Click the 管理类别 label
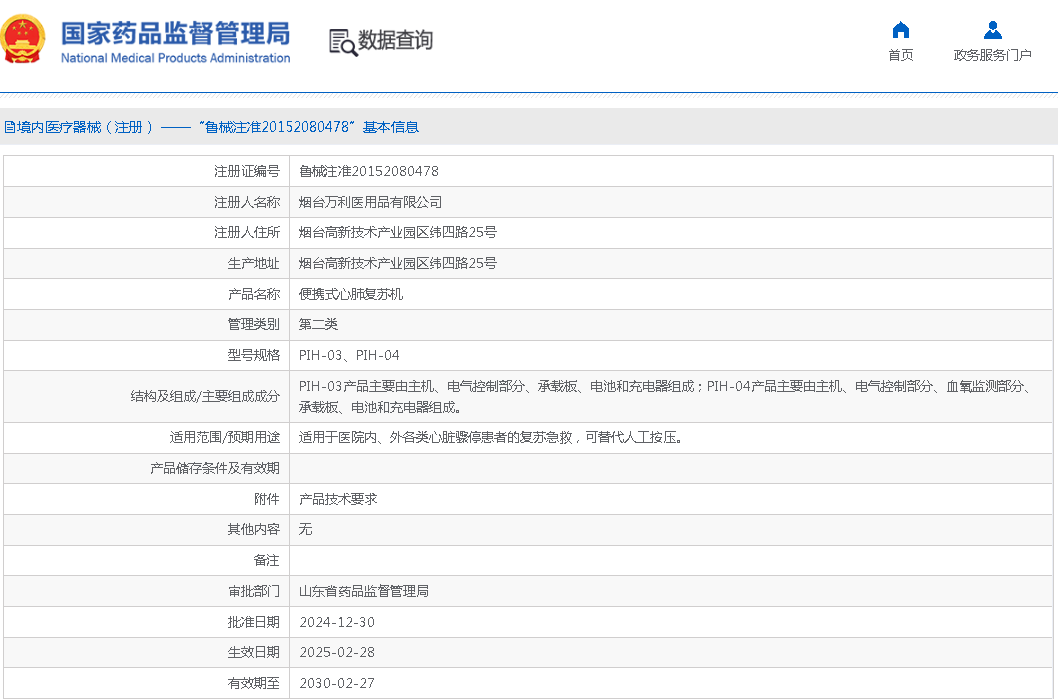The width and height of the screenshot is (1058, 699). tap(254, 325)
